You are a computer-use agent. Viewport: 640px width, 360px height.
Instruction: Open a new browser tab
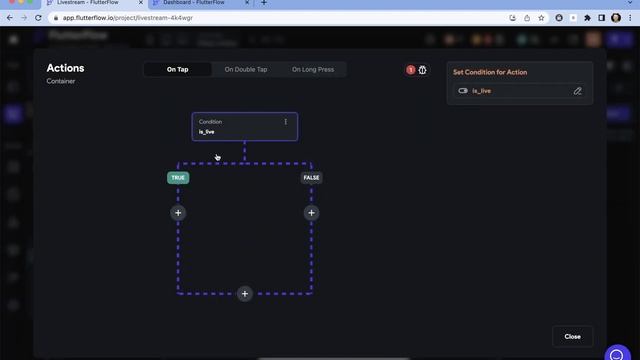264,3
